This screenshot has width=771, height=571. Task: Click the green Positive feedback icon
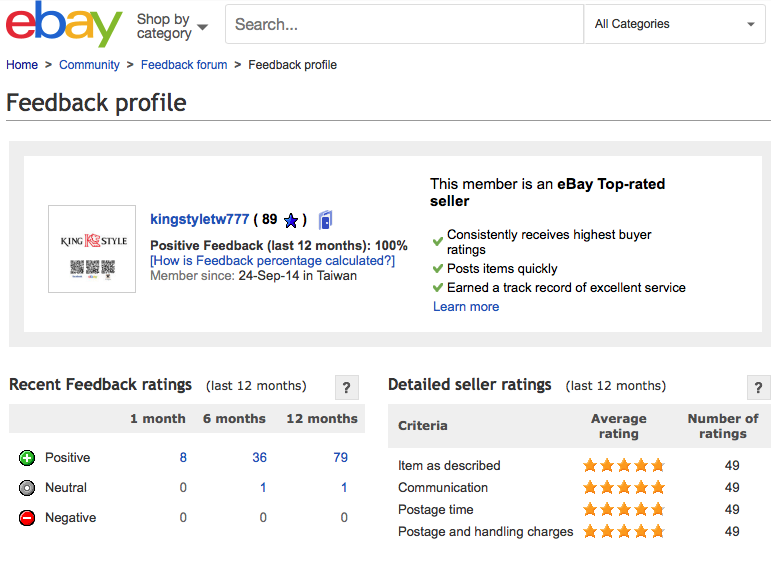(x=27, y=458)
